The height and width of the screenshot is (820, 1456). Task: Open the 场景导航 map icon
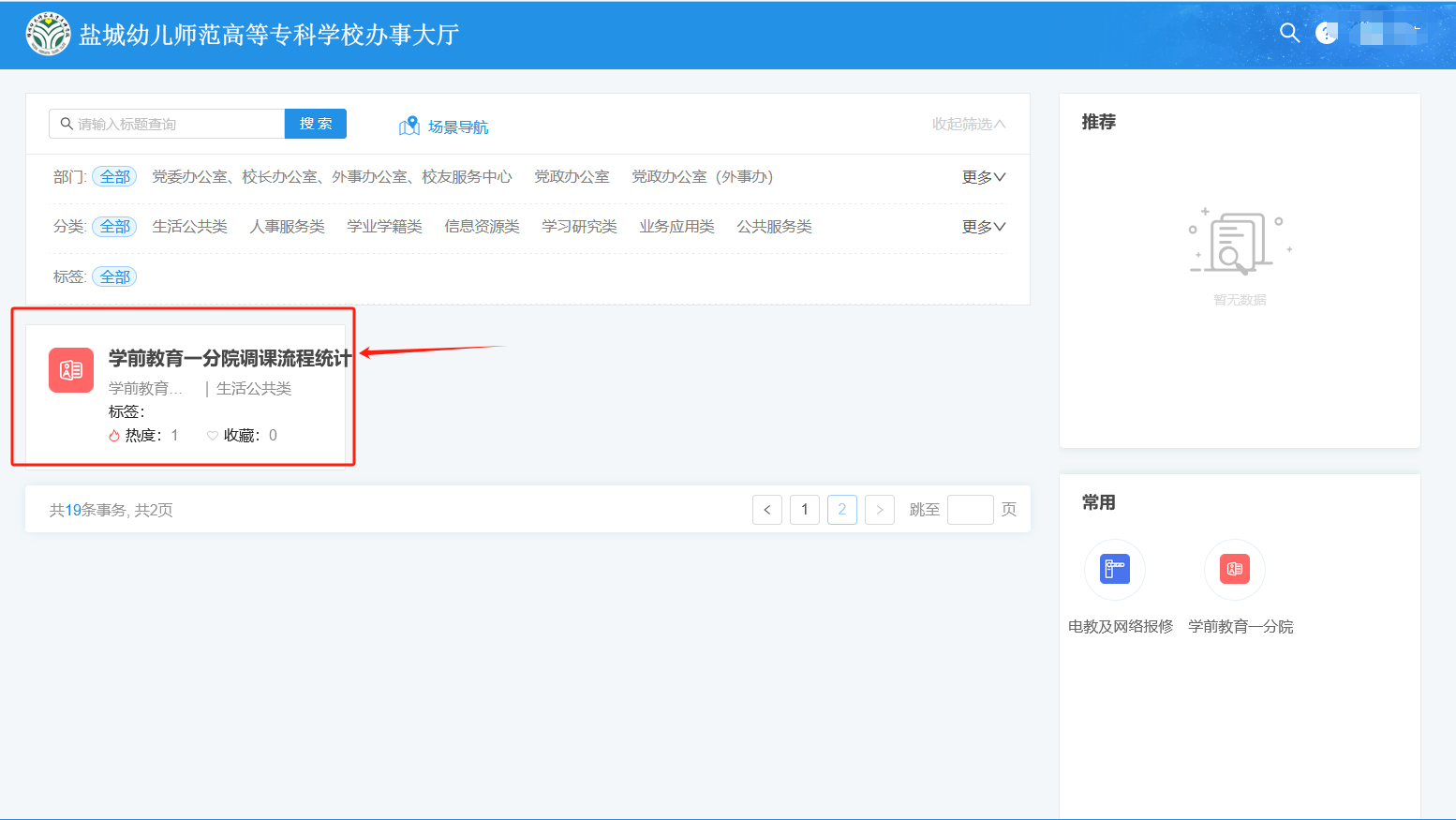click(x=409, y=127)
